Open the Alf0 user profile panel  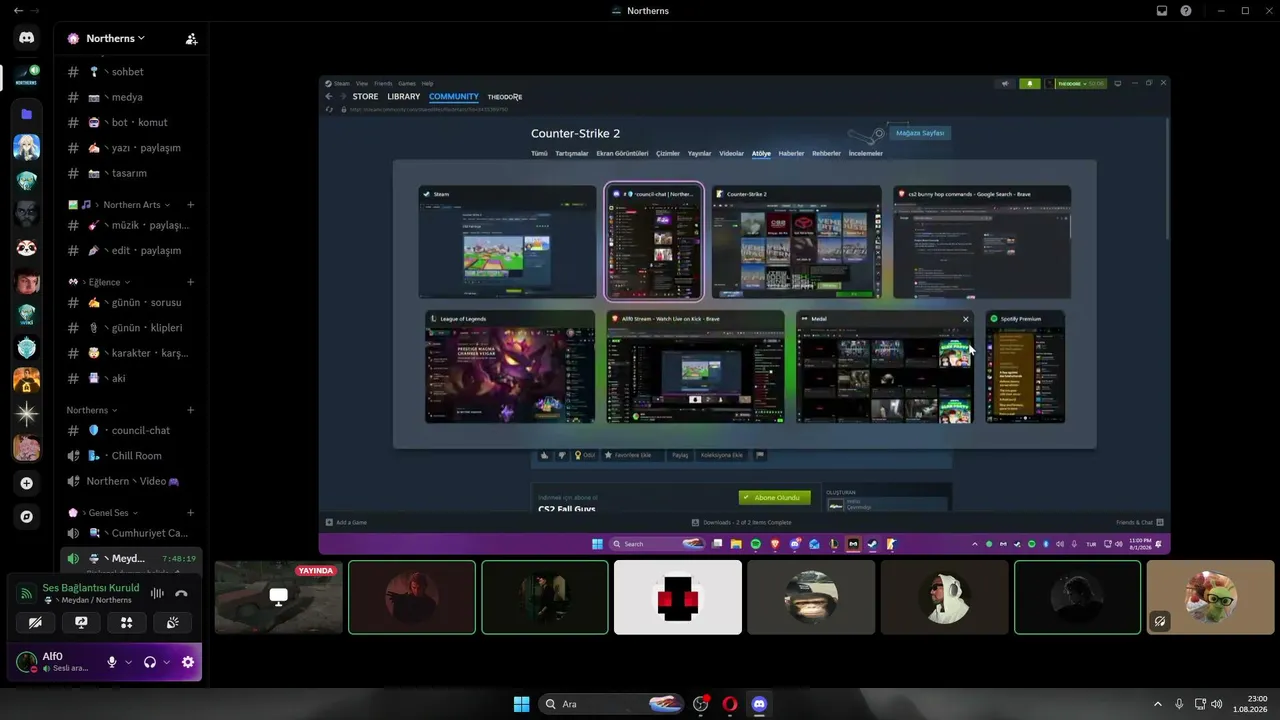point(55,662)
